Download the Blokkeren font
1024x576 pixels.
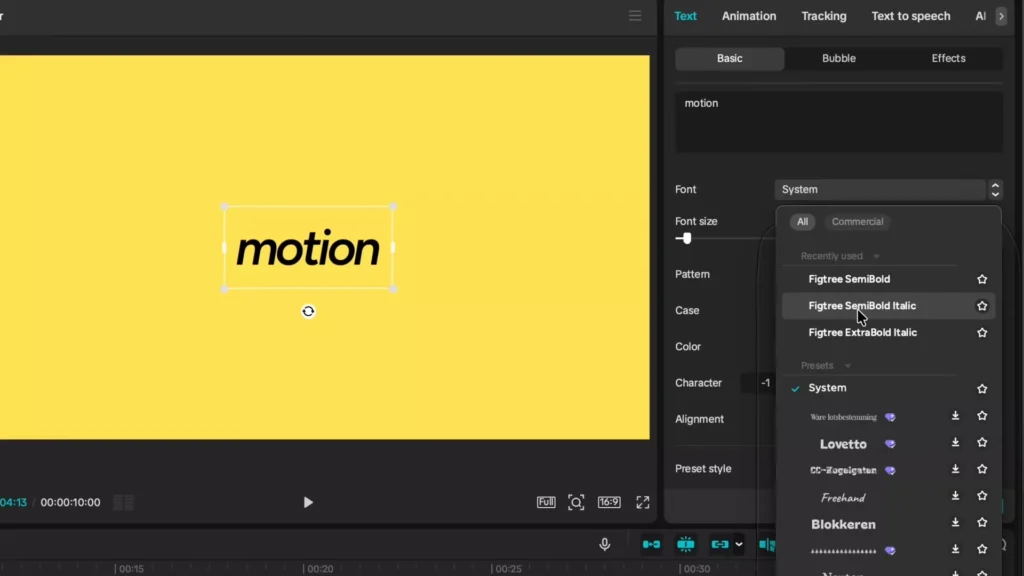[955, 523]
